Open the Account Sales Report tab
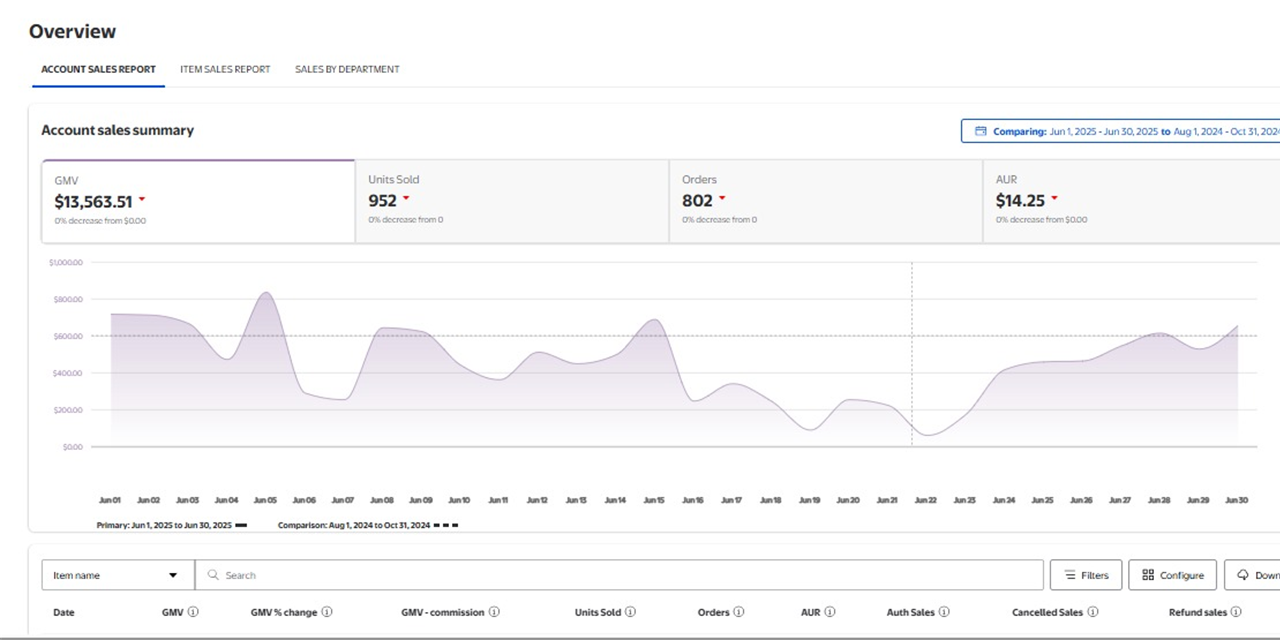Viewport: 1280px width, 640px height. (x=98, y=70)
